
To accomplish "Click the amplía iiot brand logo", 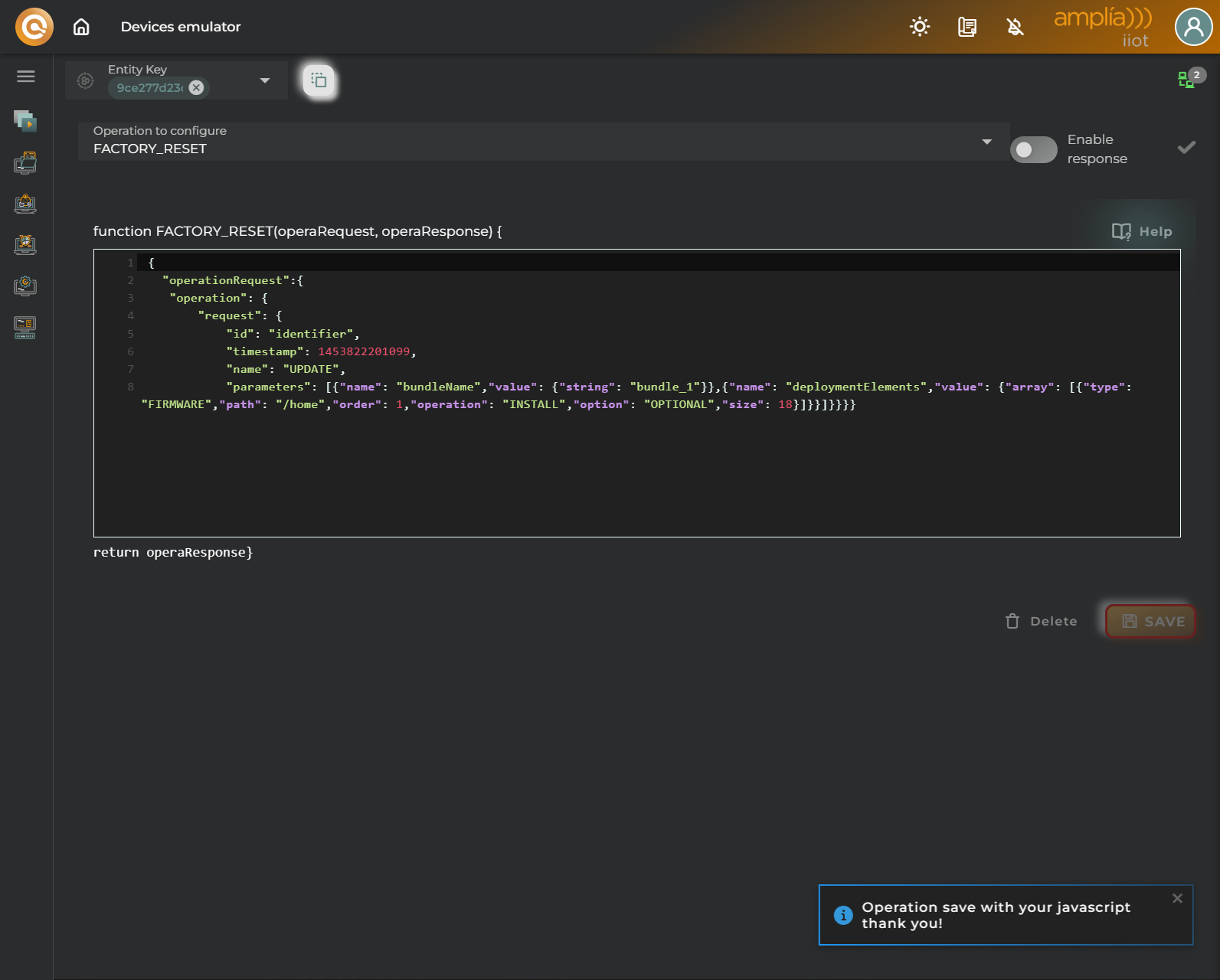I will click(1102, 27).
